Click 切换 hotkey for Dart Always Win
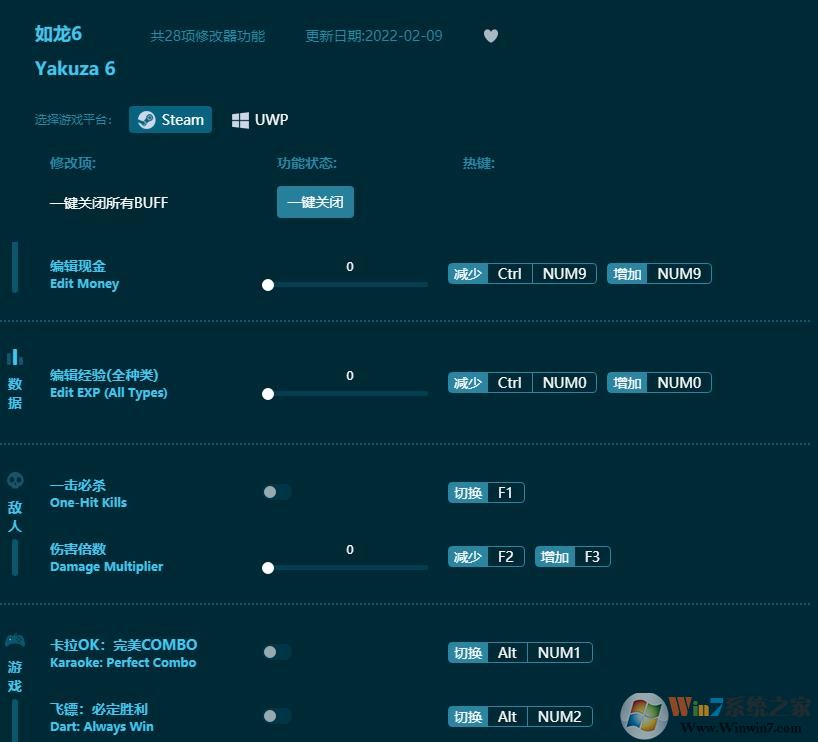The image size is (818, 742). click(467, 716)
